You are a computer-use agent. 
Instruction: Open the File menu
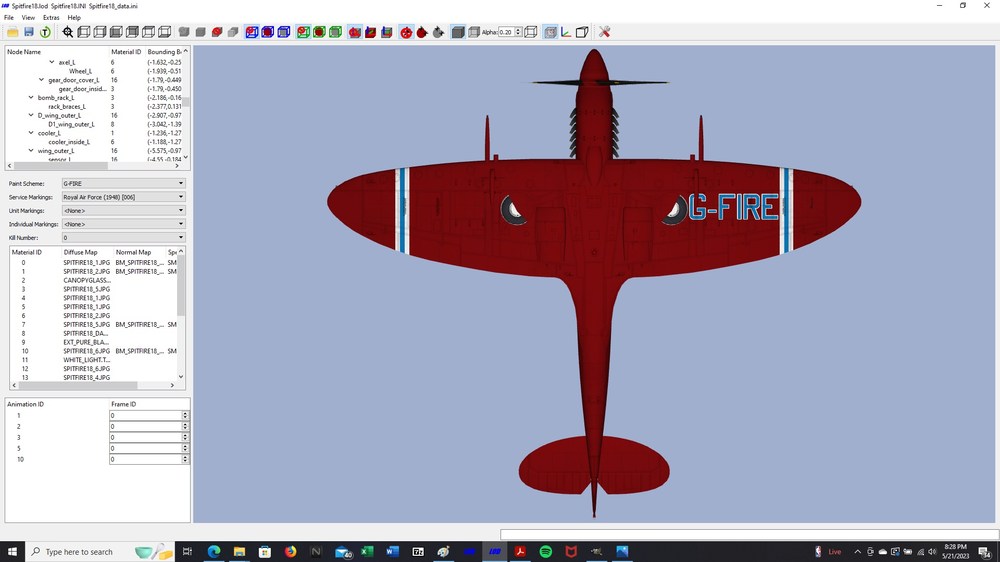[x=9, y=18]
